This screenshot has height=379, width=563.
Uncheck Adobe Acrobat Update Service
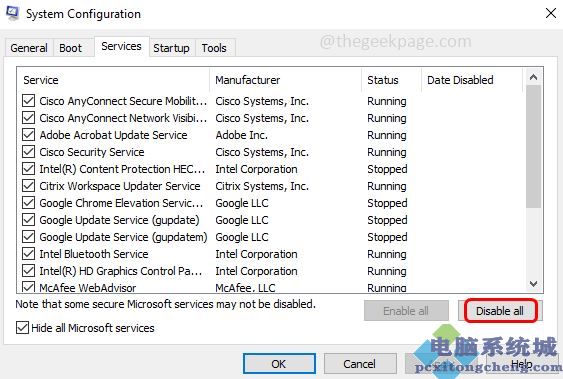point(28,135)
